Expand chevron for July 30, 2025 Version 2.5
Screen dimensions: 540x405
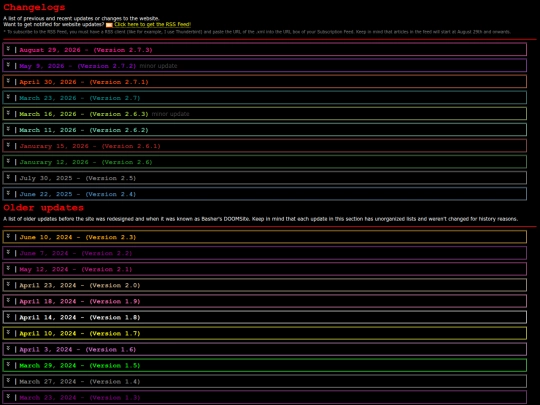pyautogui.click(x=8, y=177)
